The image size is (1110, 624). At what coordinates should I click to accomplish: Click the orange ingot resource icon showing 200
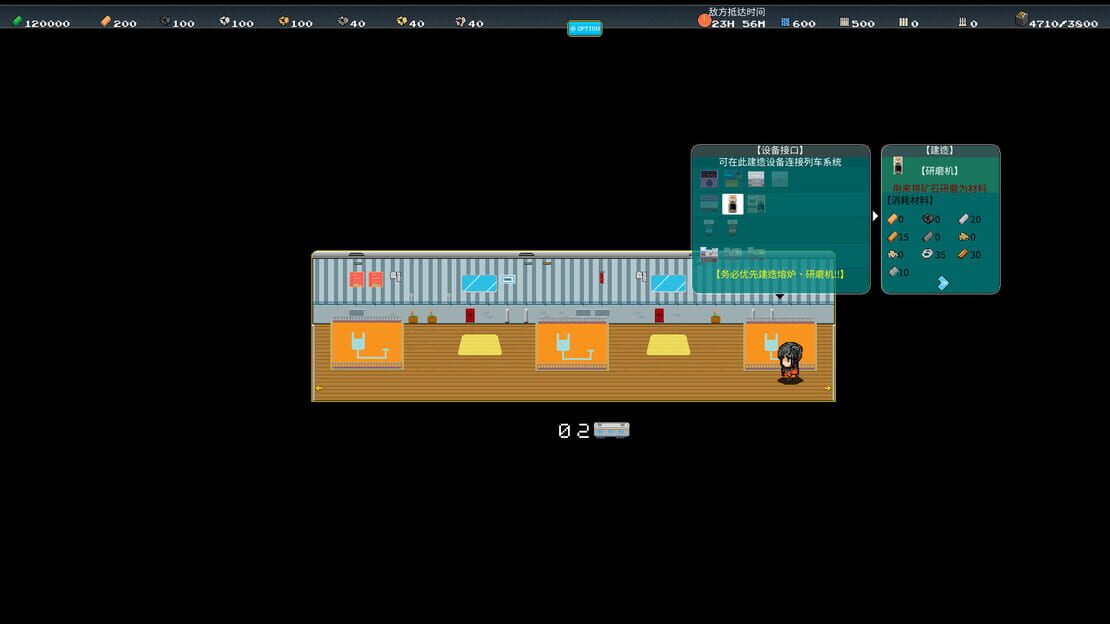pyautogui.click(x=105, y=22)
